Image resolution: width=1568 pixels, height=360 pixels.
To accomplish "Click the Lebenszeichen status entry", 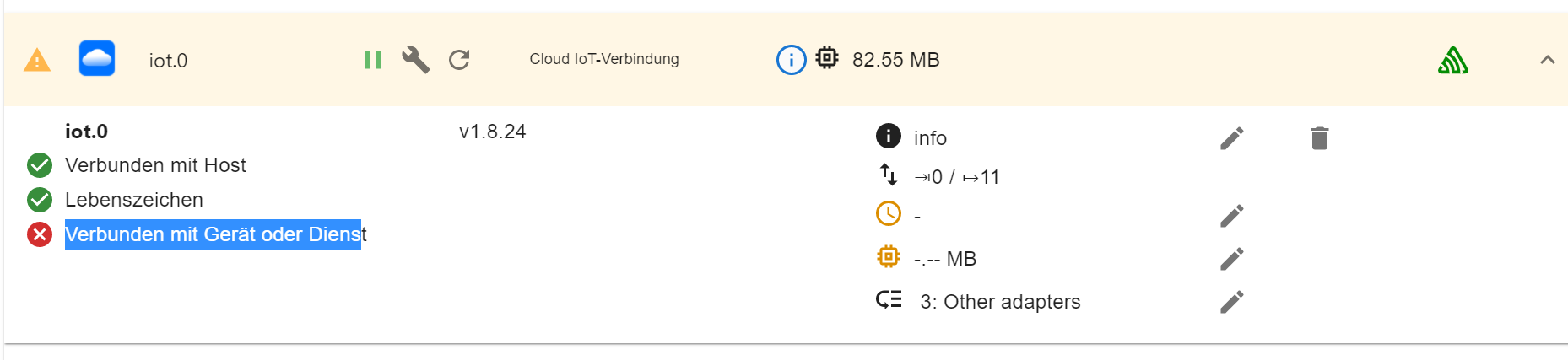I will point(134,200).
